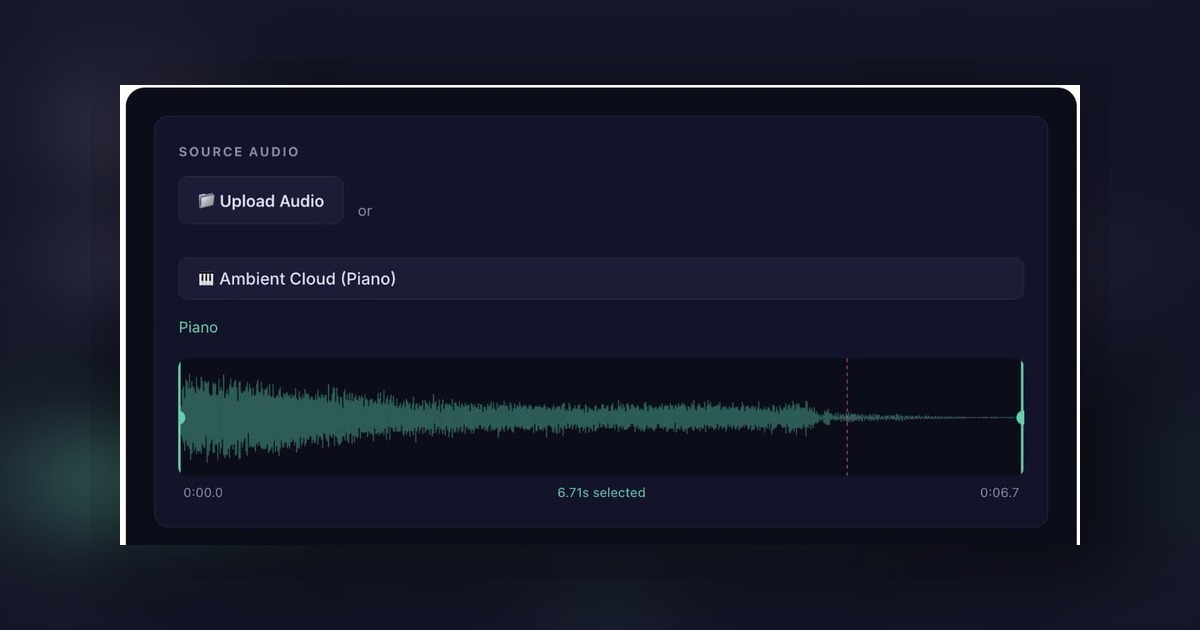The height and width of the screenshot is (630, 1200).
Task: Select the right trim handle of the waveform
Action: 1021,417
